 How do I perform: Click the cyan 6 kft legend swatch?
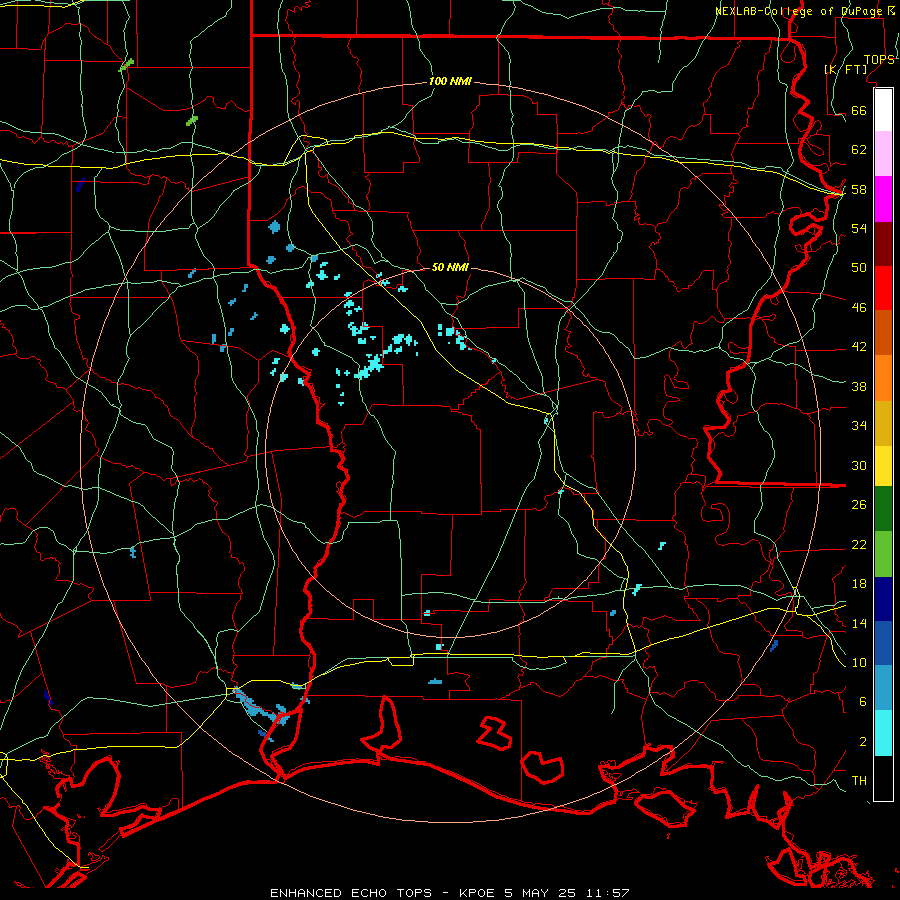(883, 733)
